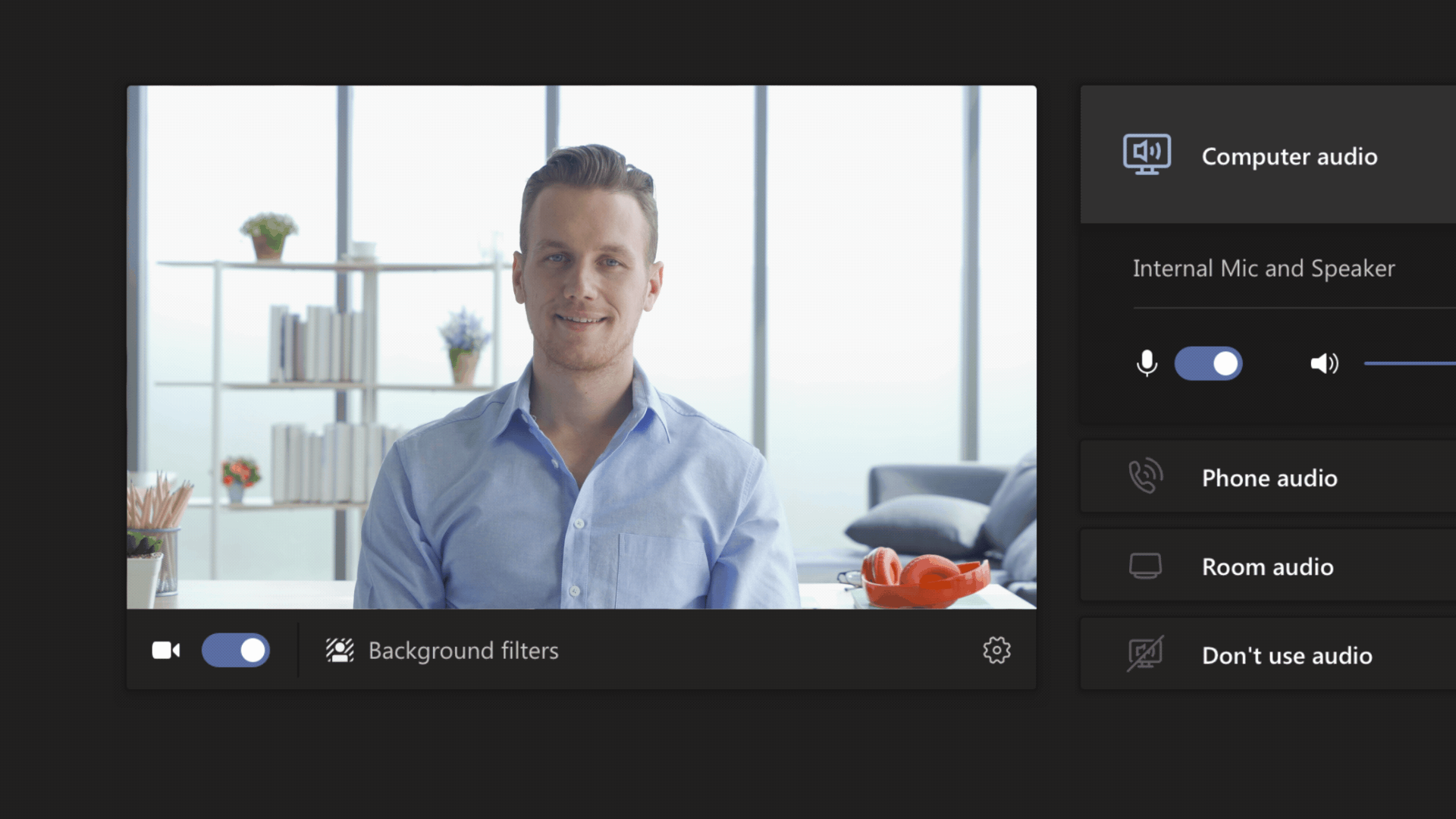Open settings via gear icon
Viewport: 1456px width, 819px height.
996,650
